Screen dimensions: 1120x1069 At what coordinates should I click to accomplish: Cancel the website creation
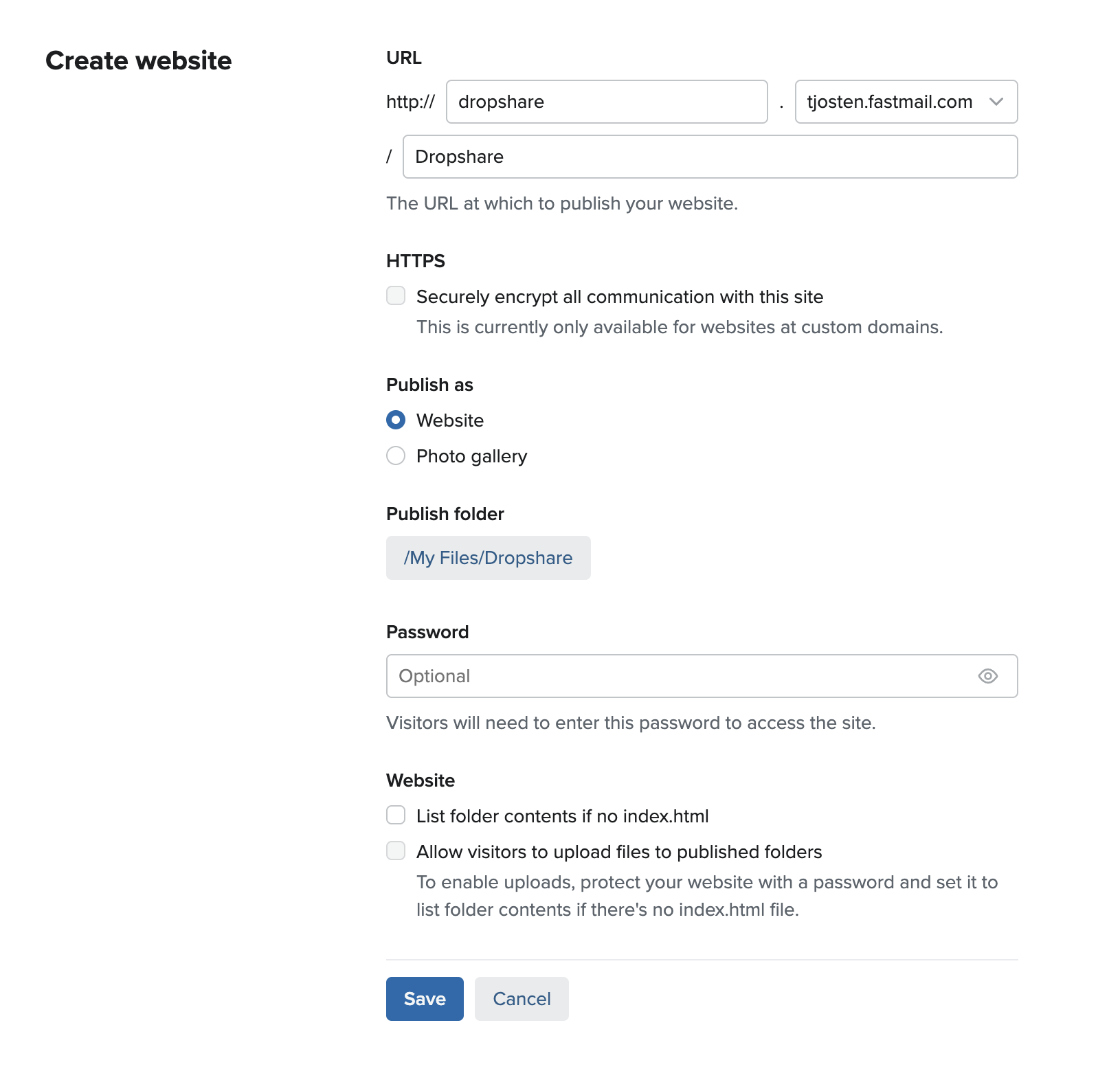[522, 999]
